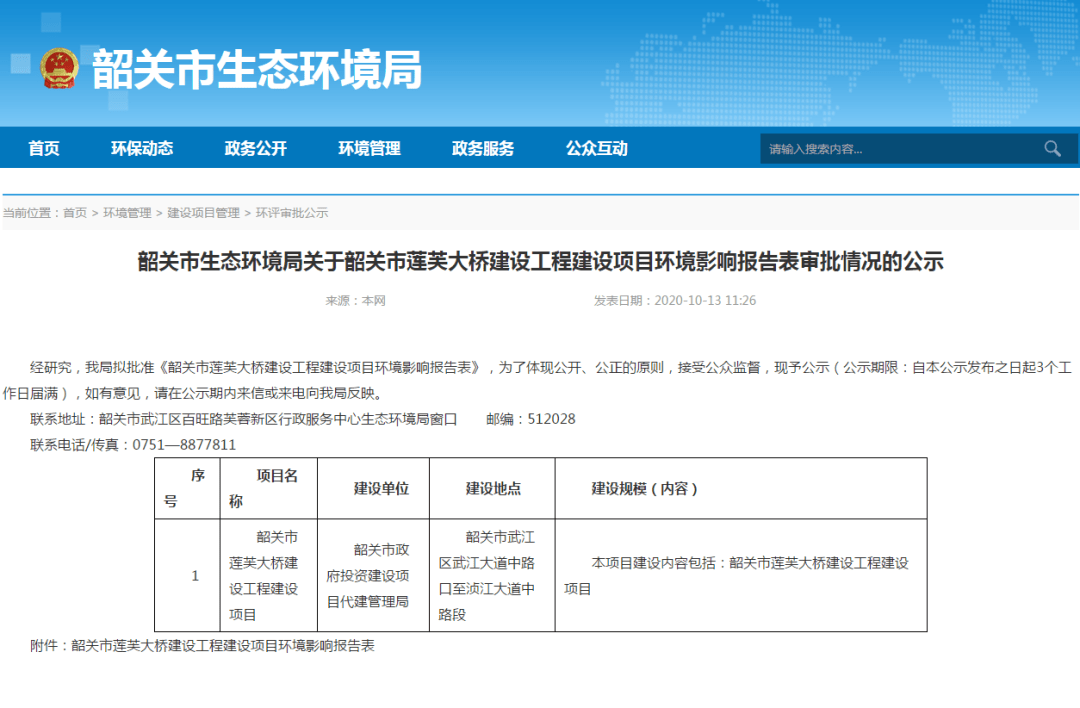Screen dimensions: 1080x708
Task: Open the attachment 环境影响报告表 link
Action: [x=222, y=645]
